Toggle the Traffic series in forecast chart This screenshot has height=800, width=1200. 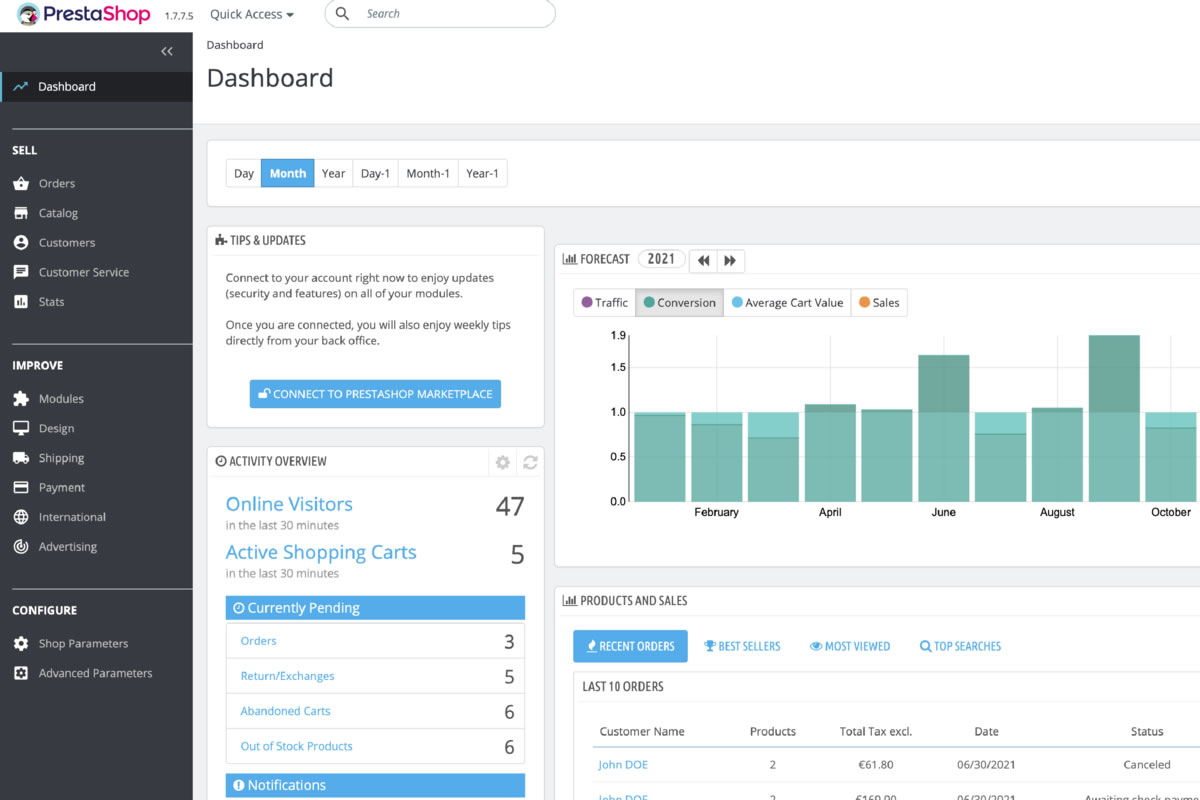(x=604, y=303)
